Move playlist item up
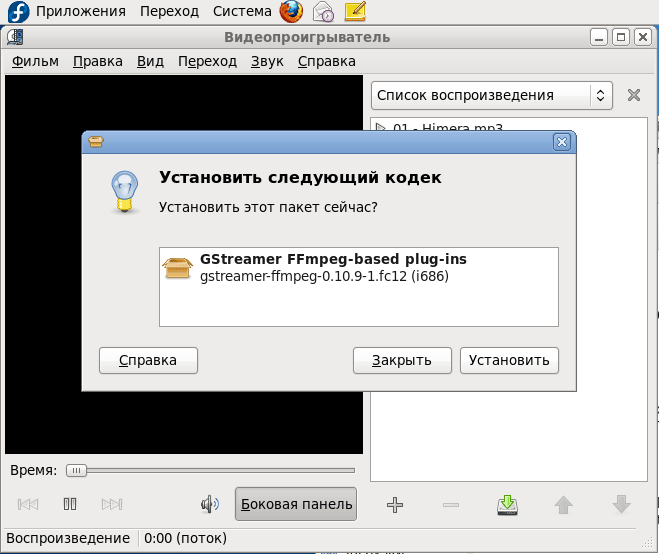Viewport: 659px width, 554px height. pyautogui.click(x=564, y=505)
